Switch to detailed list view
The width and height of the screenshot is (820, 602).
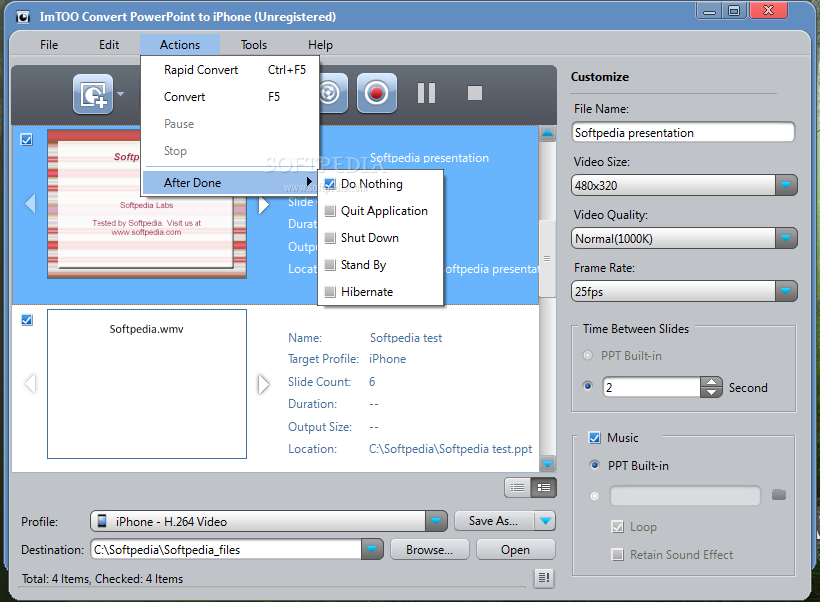pos(544,487)
